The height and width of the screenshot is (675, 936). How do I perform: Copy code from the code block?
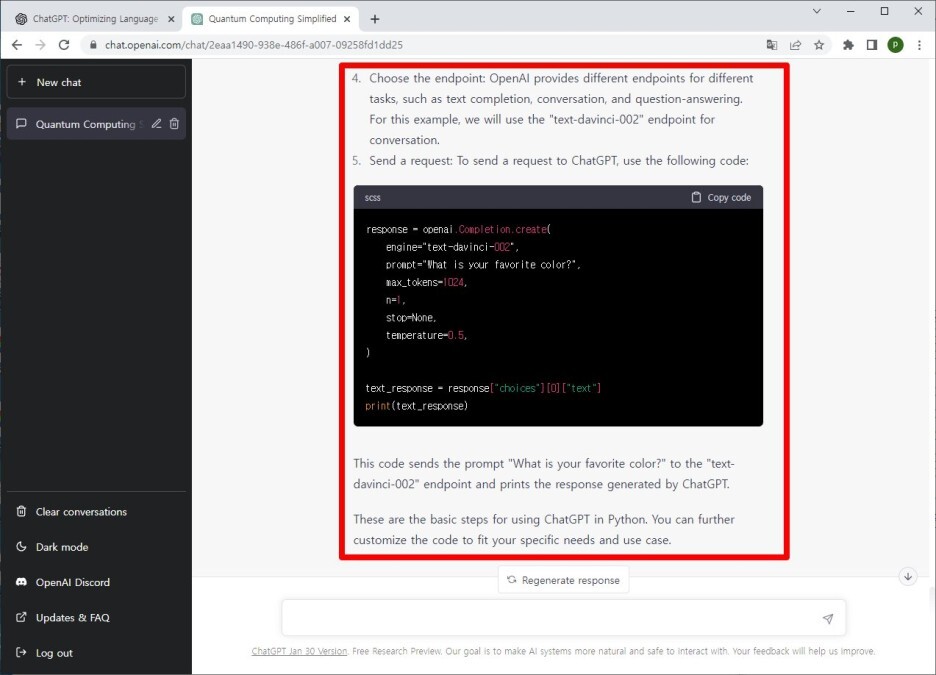click(x=721, y=198)
